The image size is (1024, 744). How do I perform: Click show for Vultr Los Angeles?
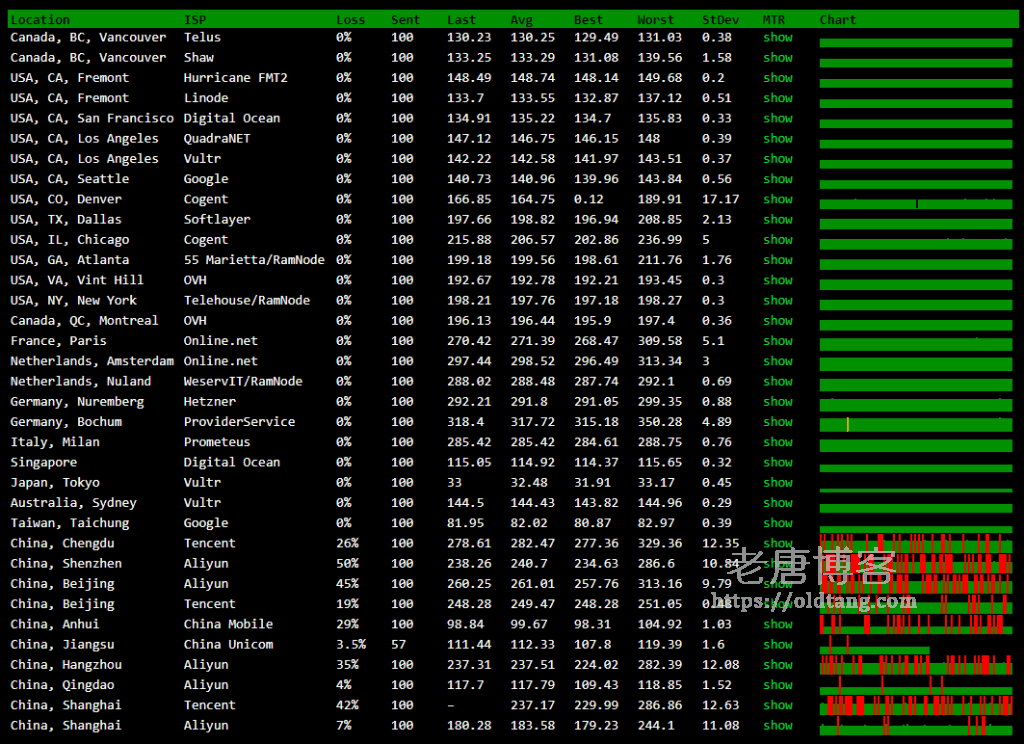(x=778, y=159)
